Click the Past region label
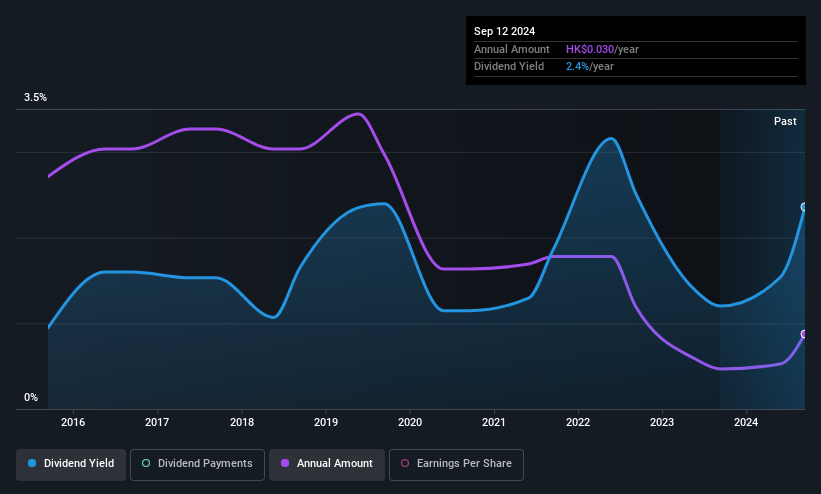Viewport: 821px width, 494px height. tap(785, 122)
